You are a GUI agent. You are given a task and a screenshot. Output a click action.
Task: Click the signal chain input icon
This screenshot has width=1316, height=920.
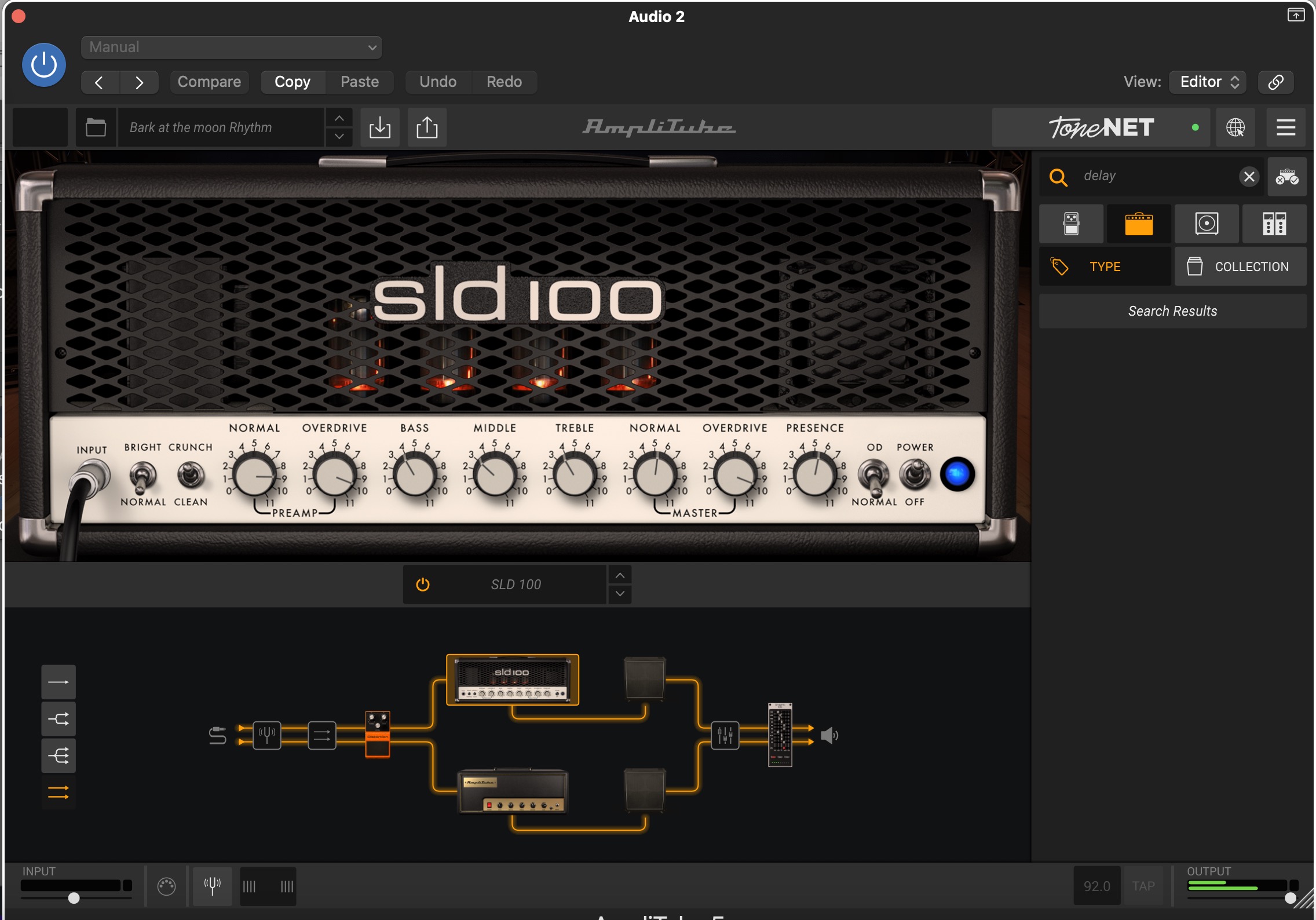click(218, 736)
